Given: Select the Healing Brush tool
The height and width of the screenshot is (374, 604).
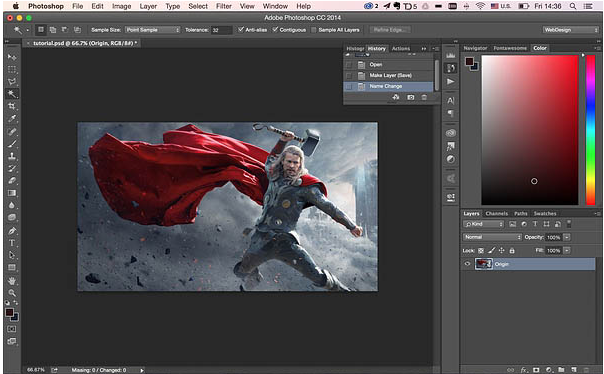Looking at the screenshot, I should click(x=12, y=131).
